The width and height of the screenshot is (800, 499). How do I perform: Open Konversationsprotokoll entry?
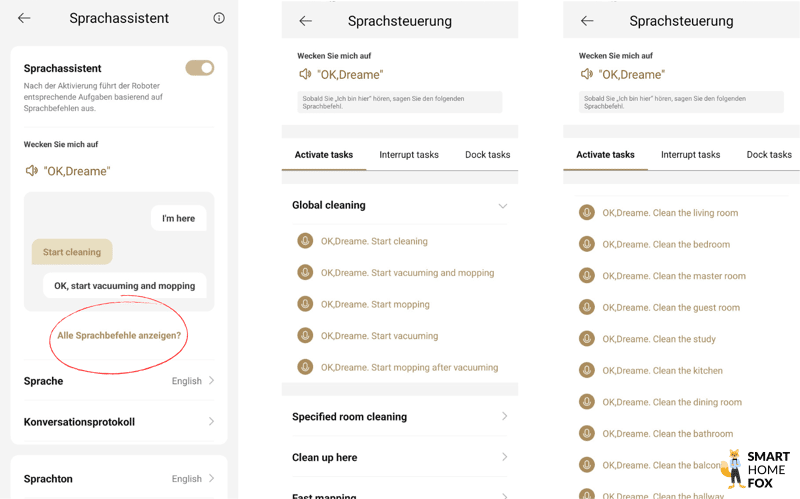tap(119, 422)
